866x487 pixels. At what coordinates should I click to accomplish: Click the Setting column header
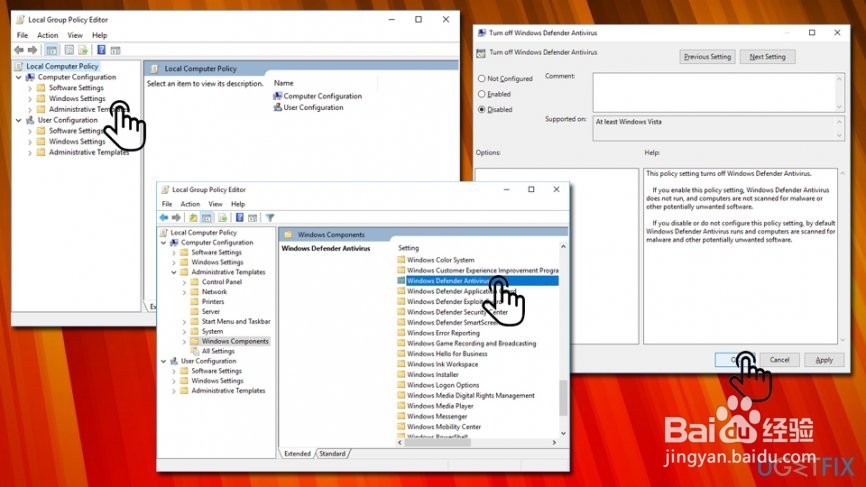pos(409,248)
